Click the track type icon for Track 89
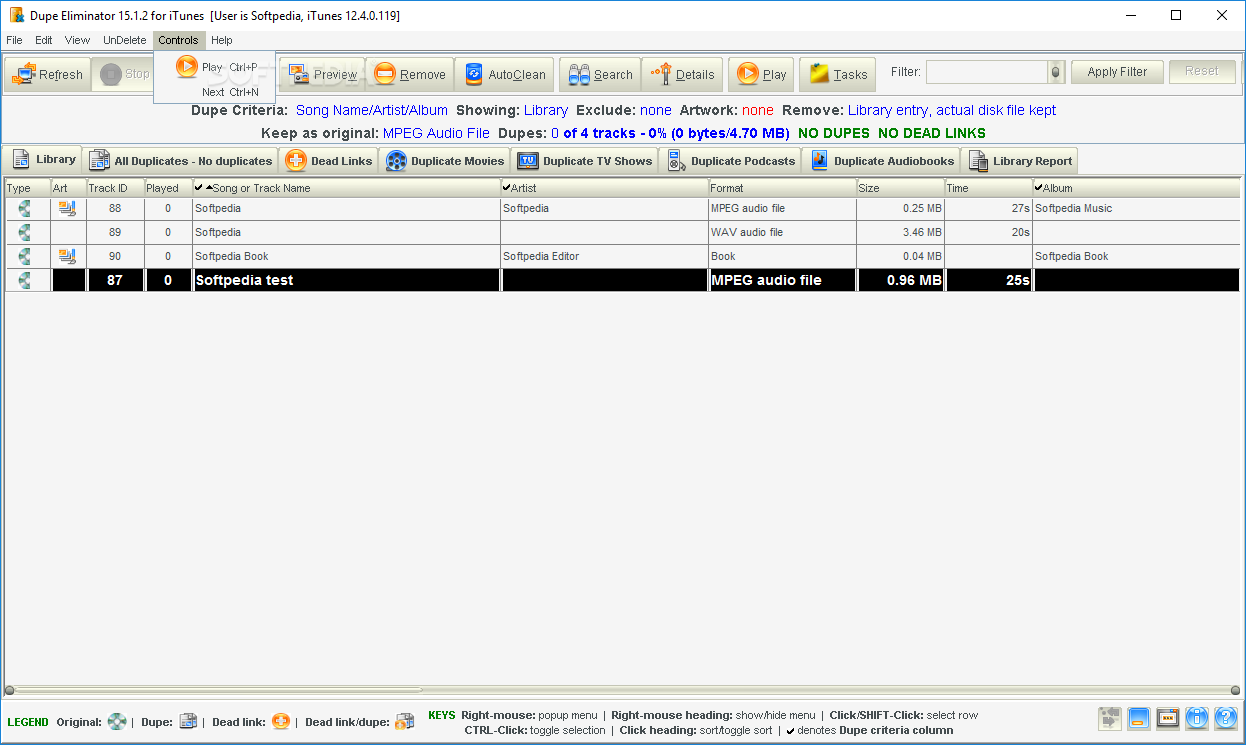Screen dimensions: 1246x745 click(24, 232)
